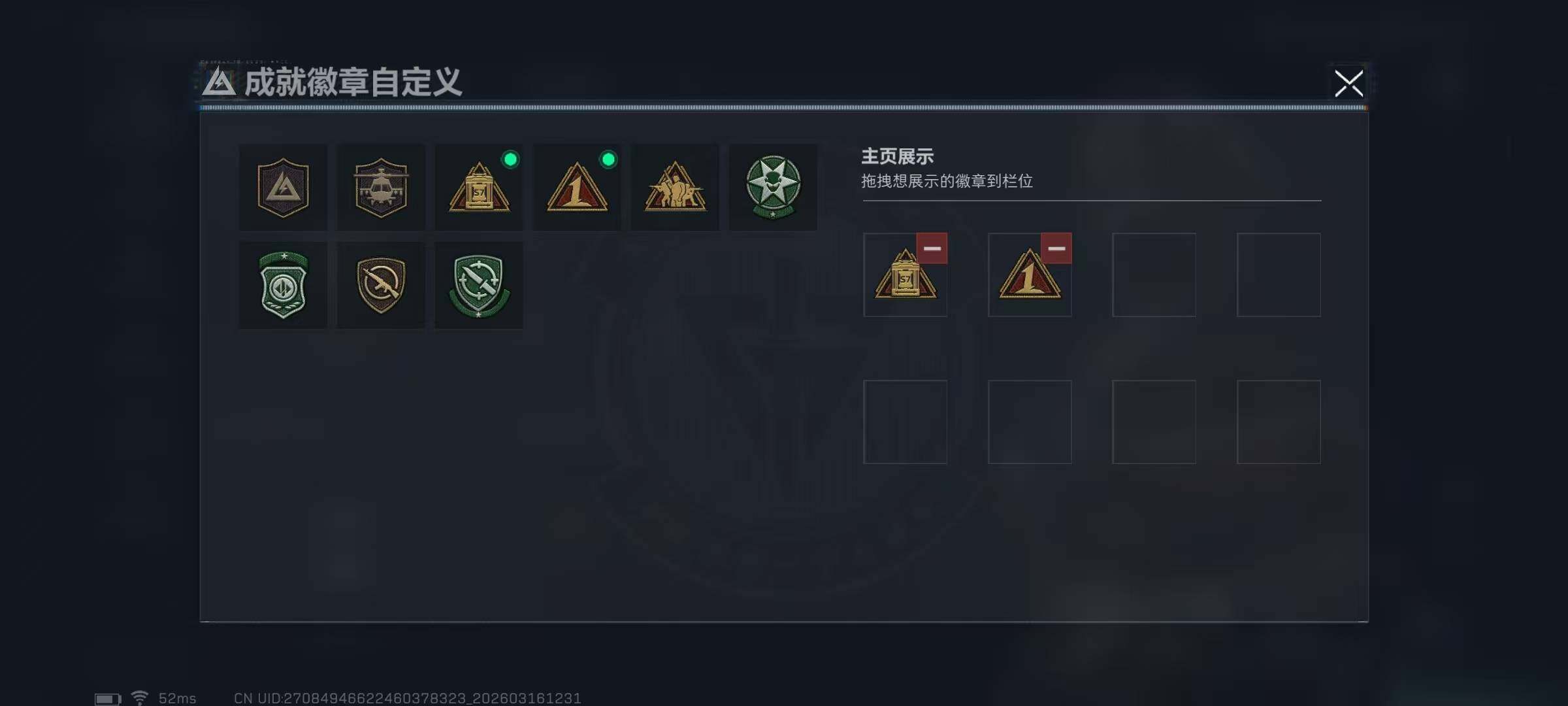Select the first empty slot in bottom row
This screenshot has height=706, width=1568.
point(906,422)
